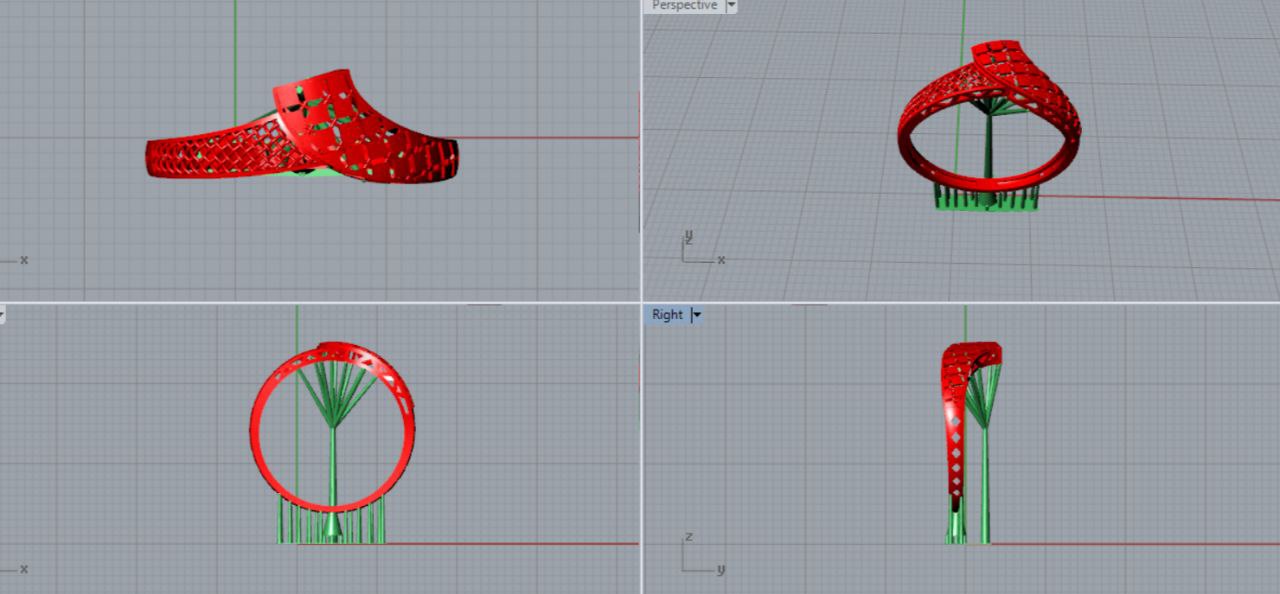Click the x axis indicator in top-left viewport
This screenshot has height=594, width=1280.
[23, 260]
